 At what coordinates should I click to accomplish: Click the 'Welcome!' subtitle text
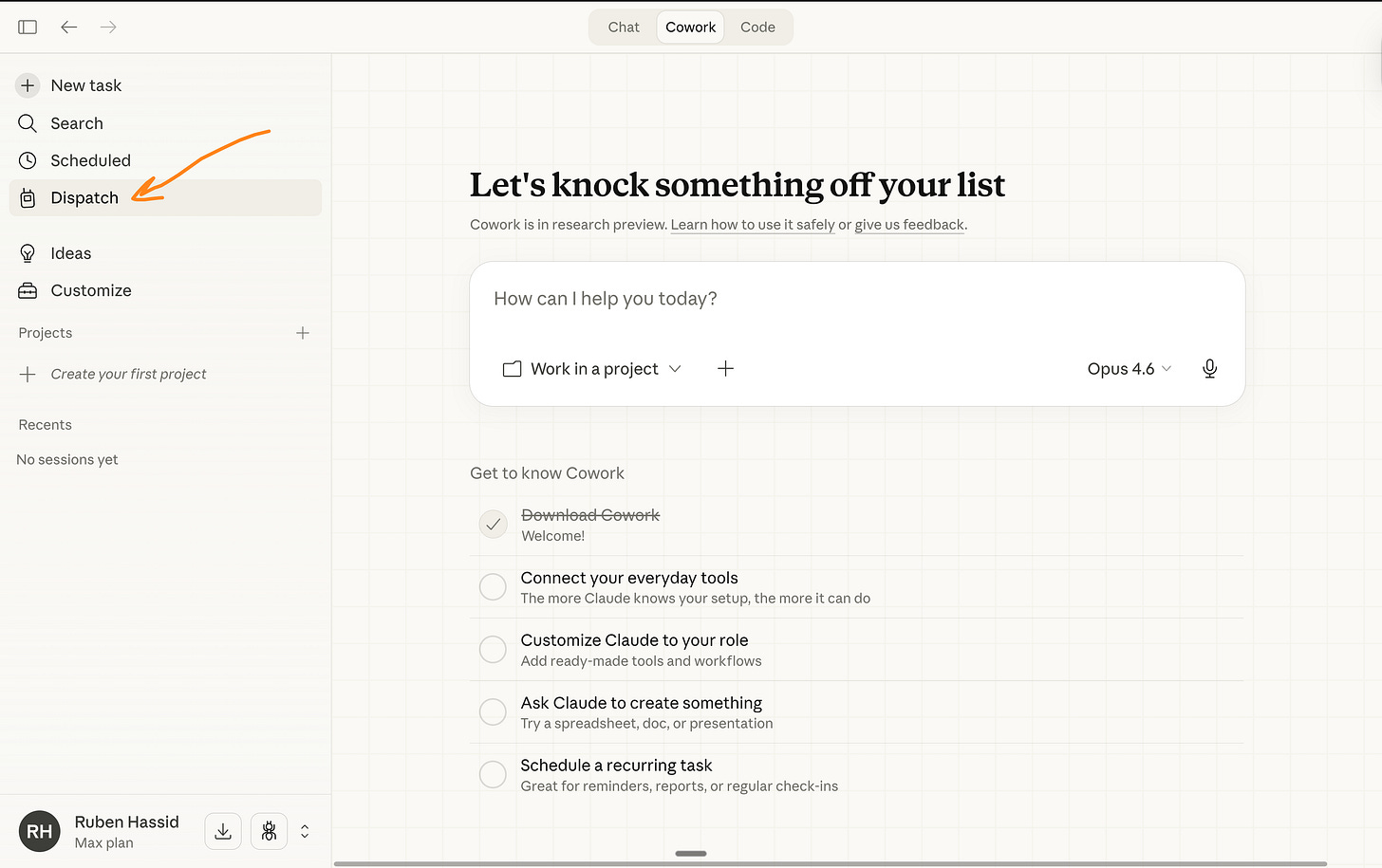click(552, 536)
